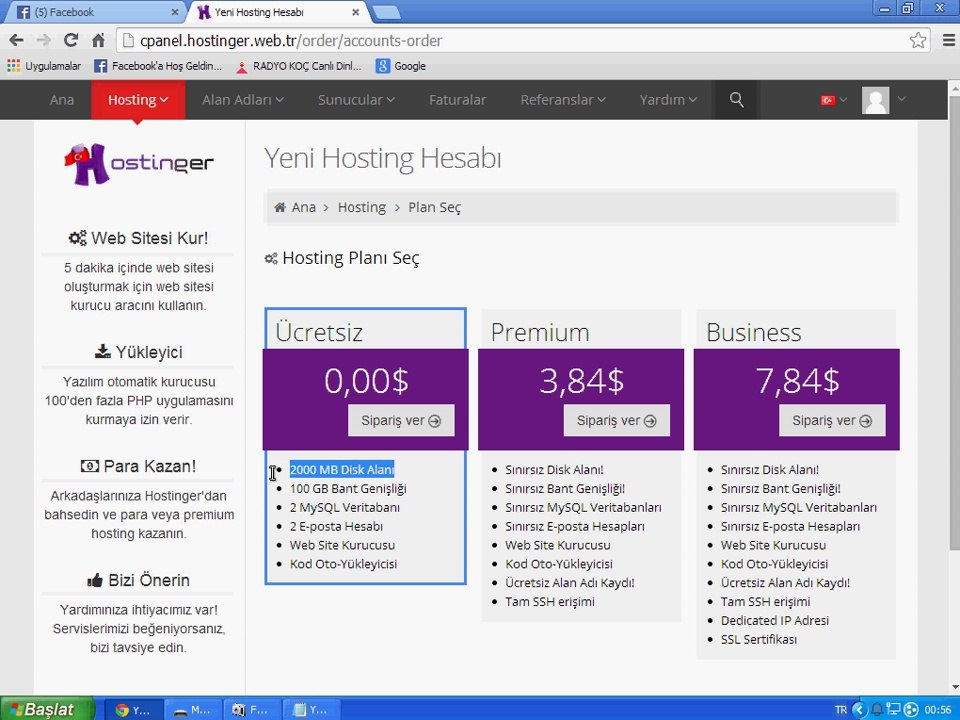Screen dimensions: 960x720
Task: Open Google bookmark
Action: (x=401, y=66)
